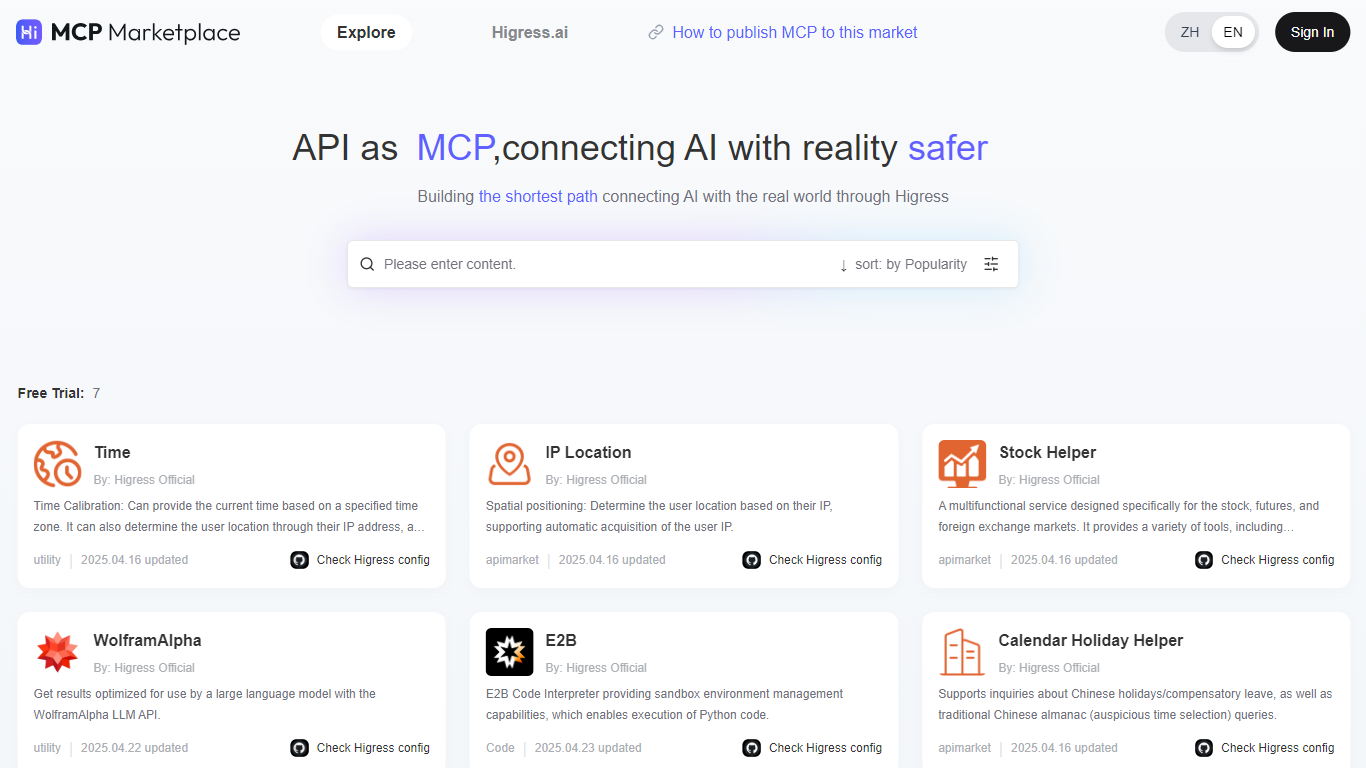Image resolution: width=1366 pixels, height=768 pixels.
Task: Click GitHub icon on the E2B card
Action: pyautogui.click(x=751, y=748)
